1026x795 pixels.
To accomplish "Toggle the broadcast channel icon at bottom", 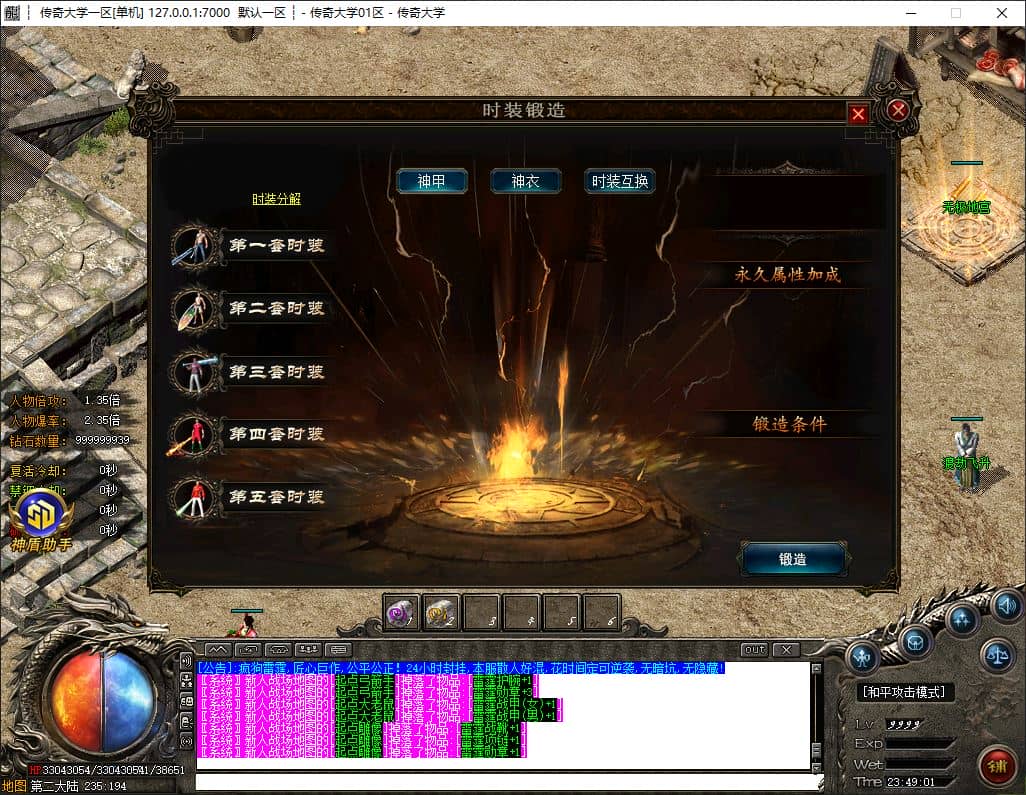I will 186,742.
